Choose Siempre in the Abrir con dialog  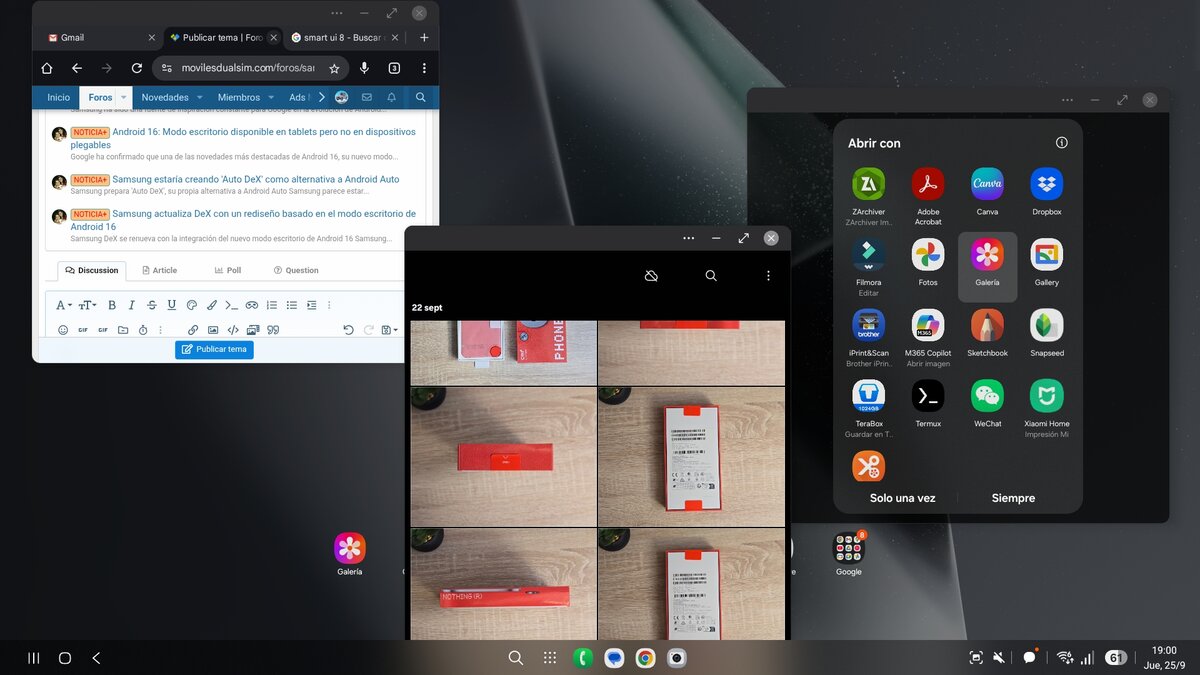1013,498
